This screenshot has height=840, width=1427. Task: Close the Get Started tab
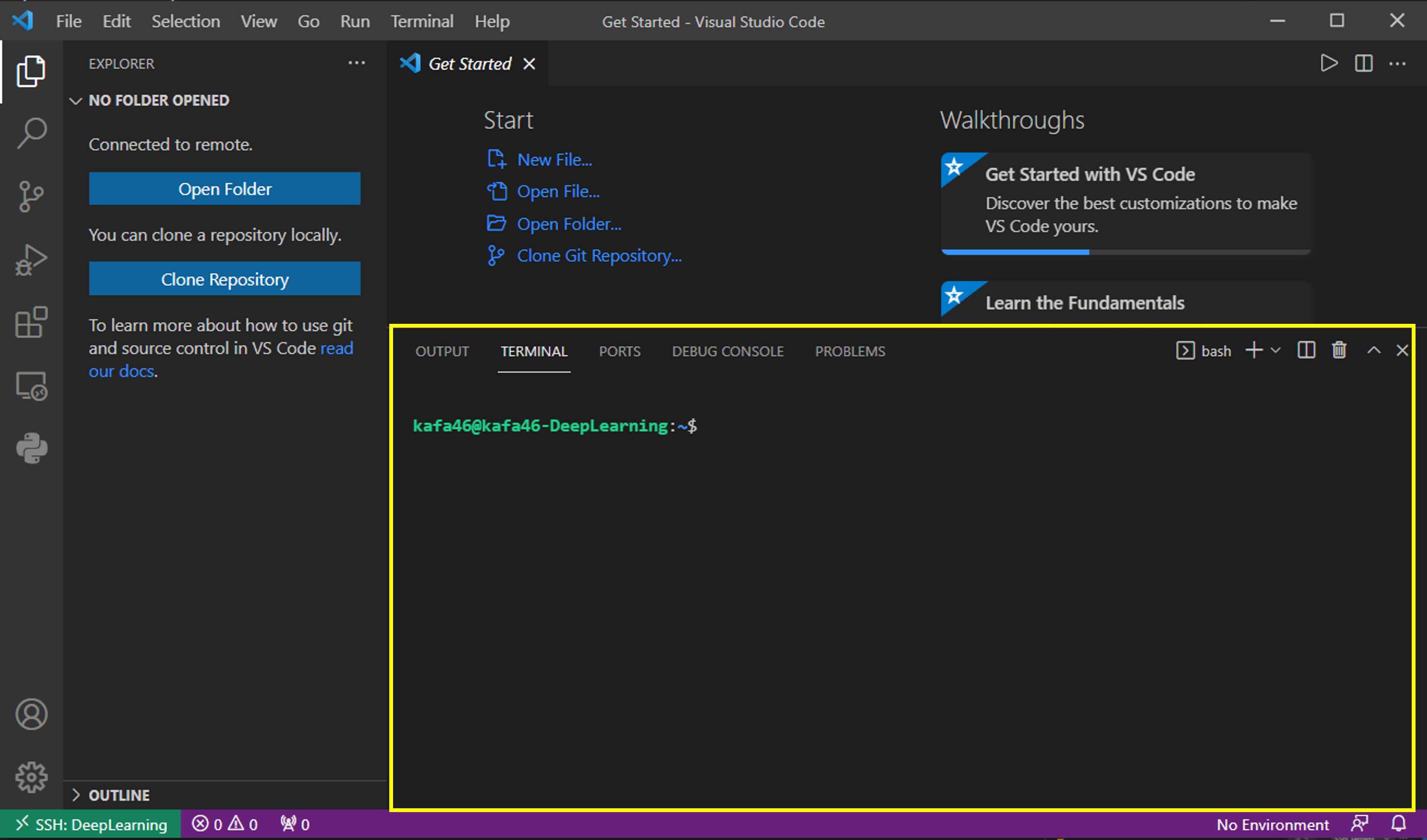pos(529,64)
